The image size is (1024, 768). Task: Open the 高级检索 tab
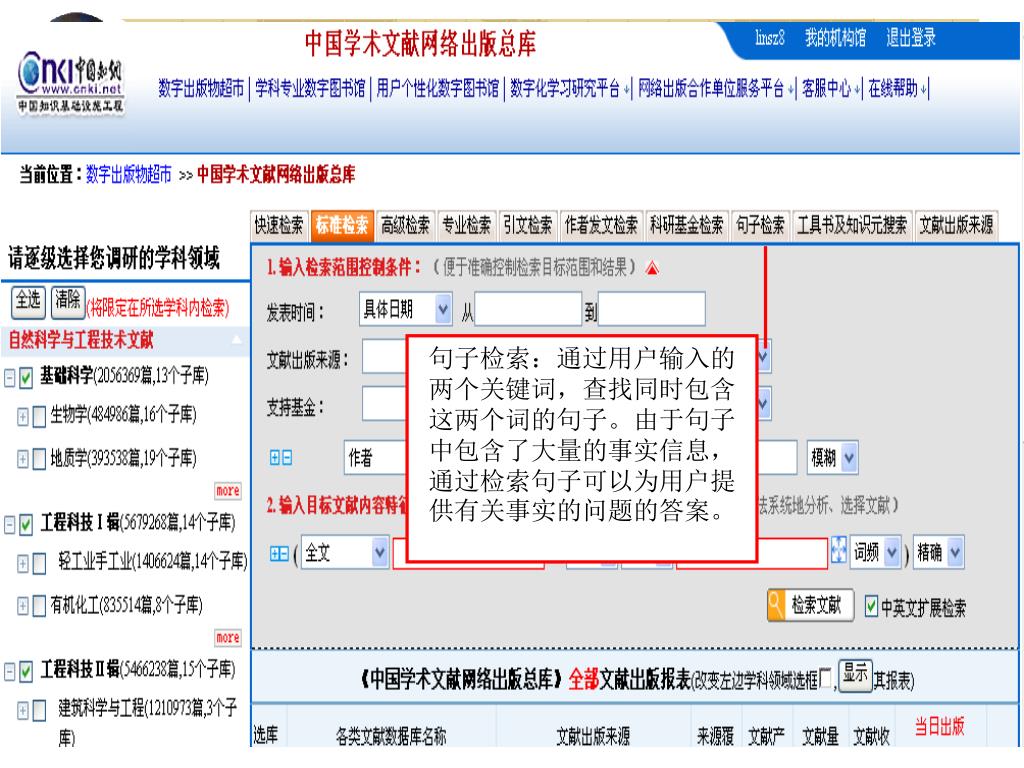click(x=406, y=225)
